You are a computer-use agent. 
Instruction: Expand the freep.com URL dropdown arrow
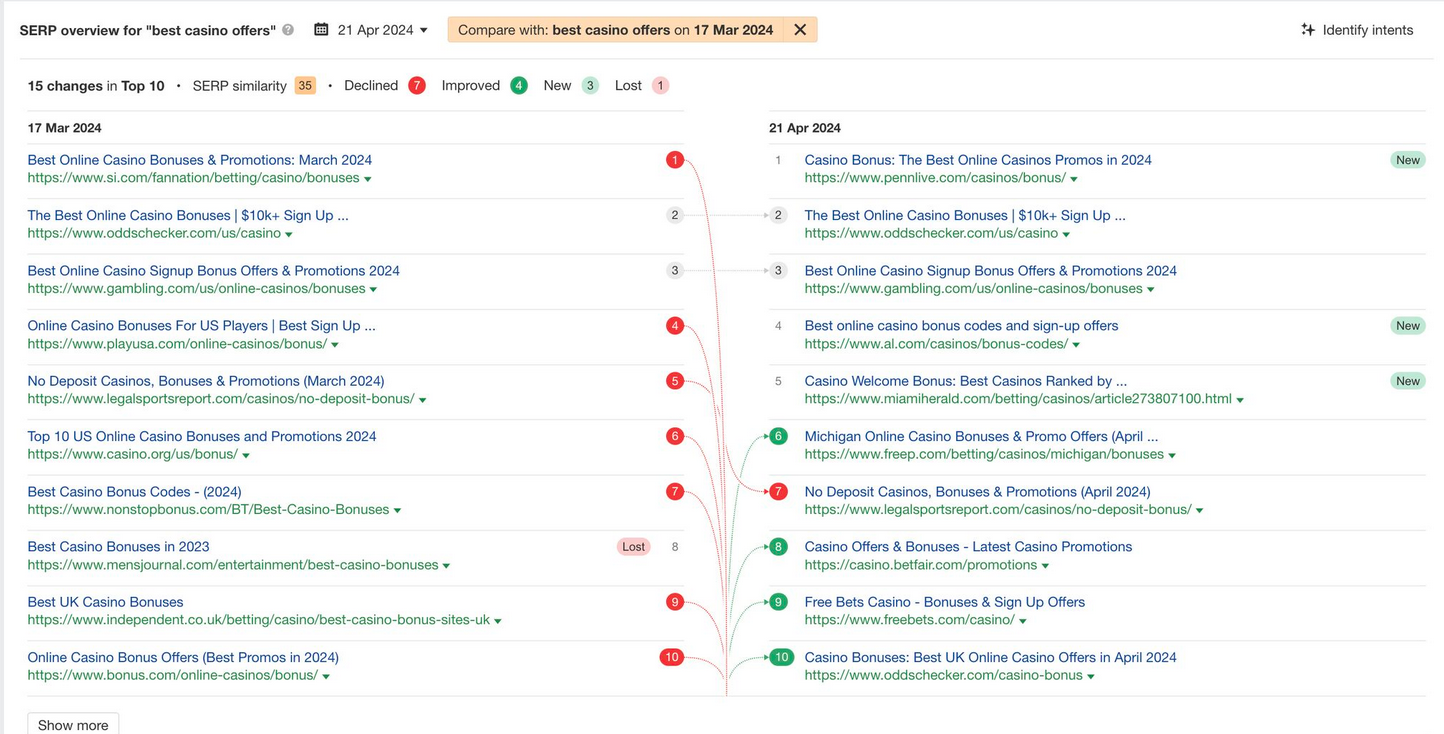click(1172, 456)
